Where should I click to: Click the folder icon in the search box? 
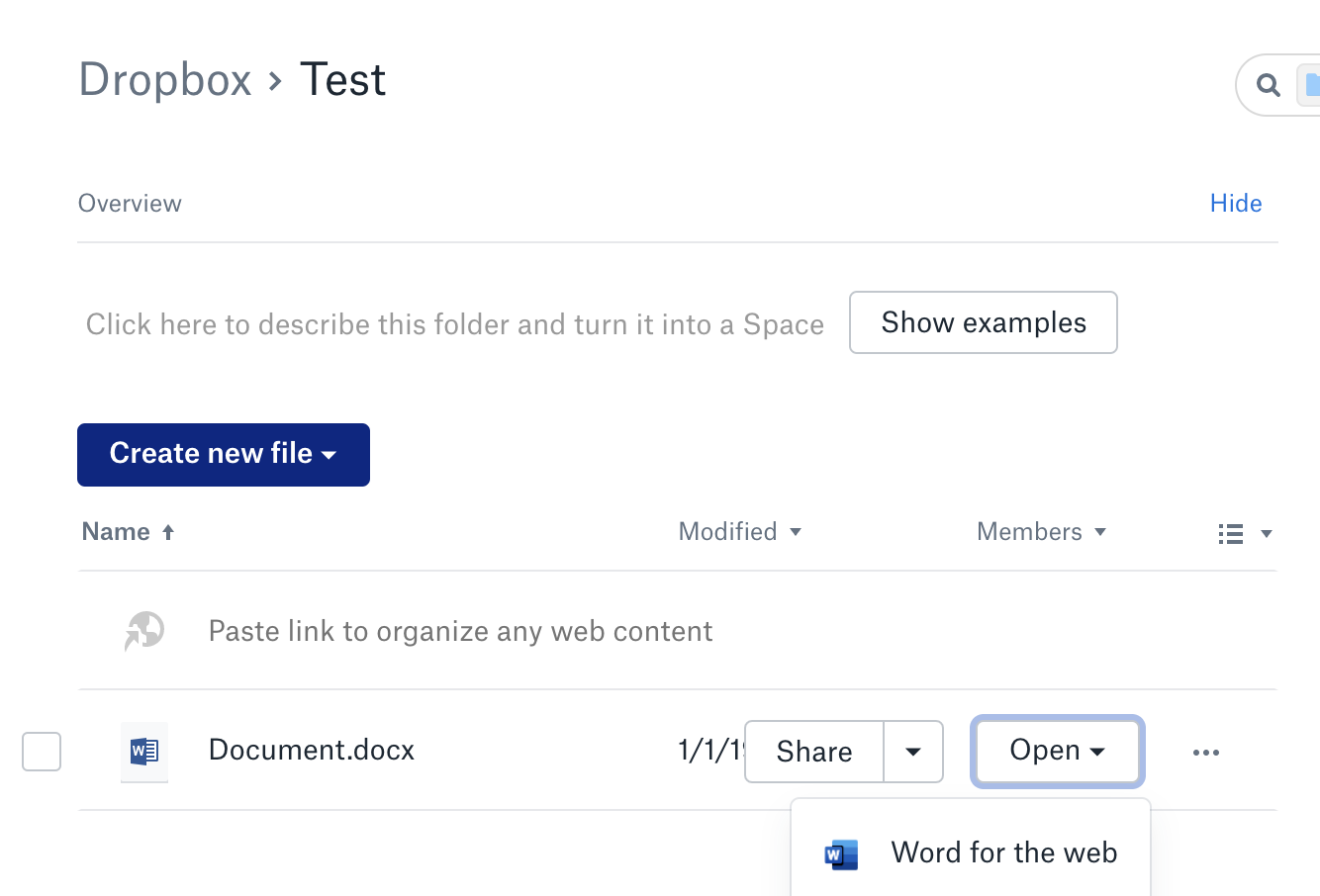pos(1310,85)
